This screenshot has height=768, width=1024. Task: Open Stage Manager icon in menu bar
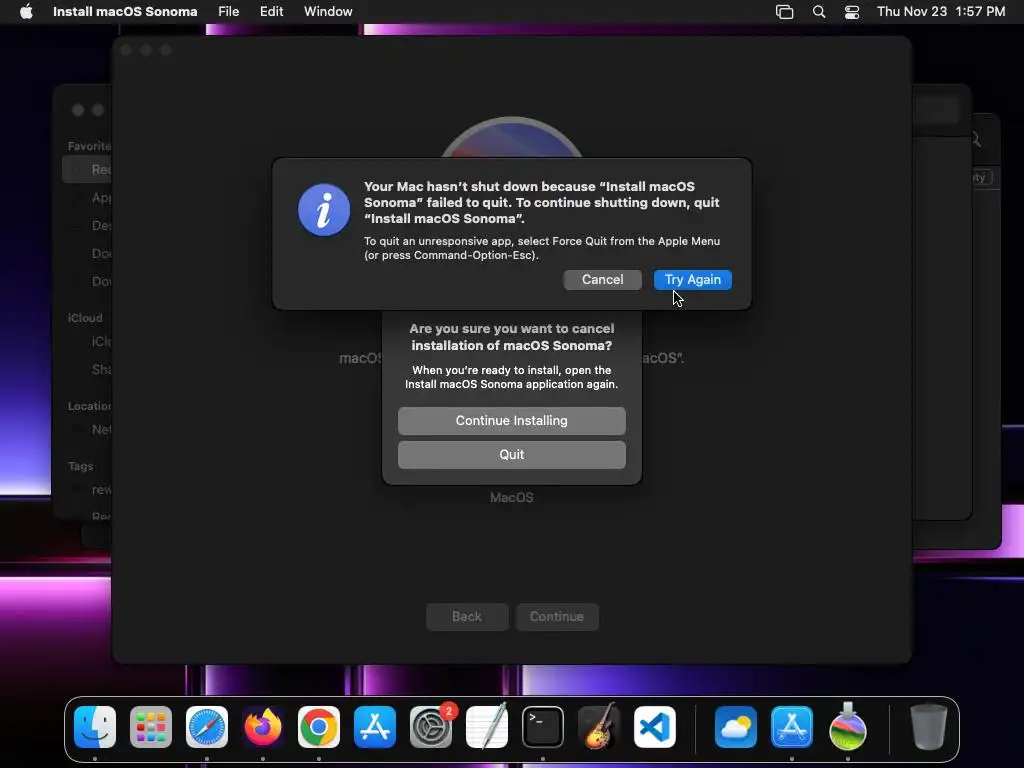tap(784, 12)
